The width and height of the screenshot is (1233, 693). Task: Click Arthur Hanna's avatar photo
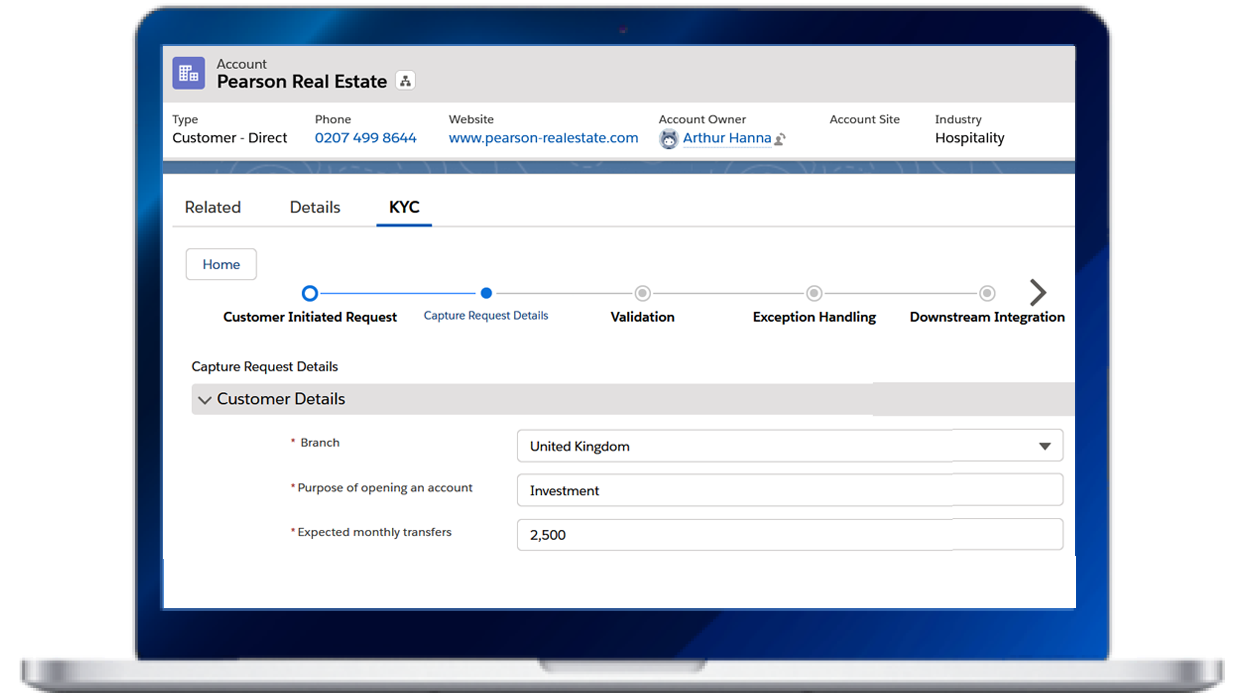pyautogui.click(x=668, y=138)
